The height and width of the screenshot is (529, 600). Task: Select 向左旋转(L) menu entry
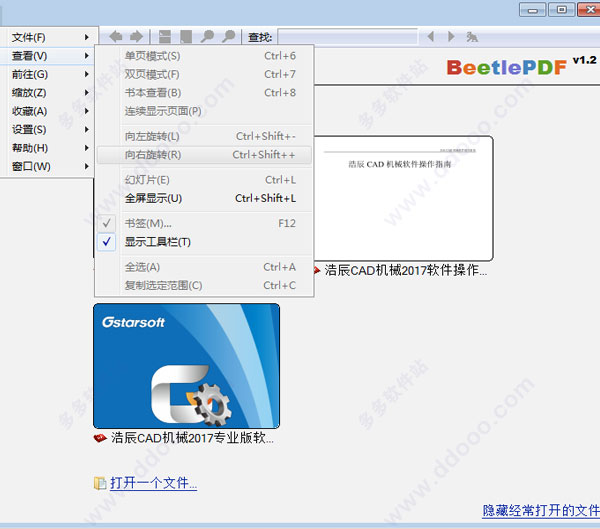[x=204, y=136]
